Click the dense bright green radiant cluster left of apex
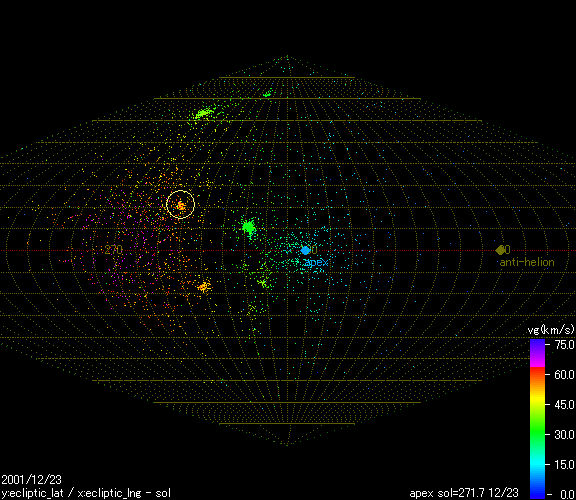This screenshot has width=576, height=500. point(249,227)
